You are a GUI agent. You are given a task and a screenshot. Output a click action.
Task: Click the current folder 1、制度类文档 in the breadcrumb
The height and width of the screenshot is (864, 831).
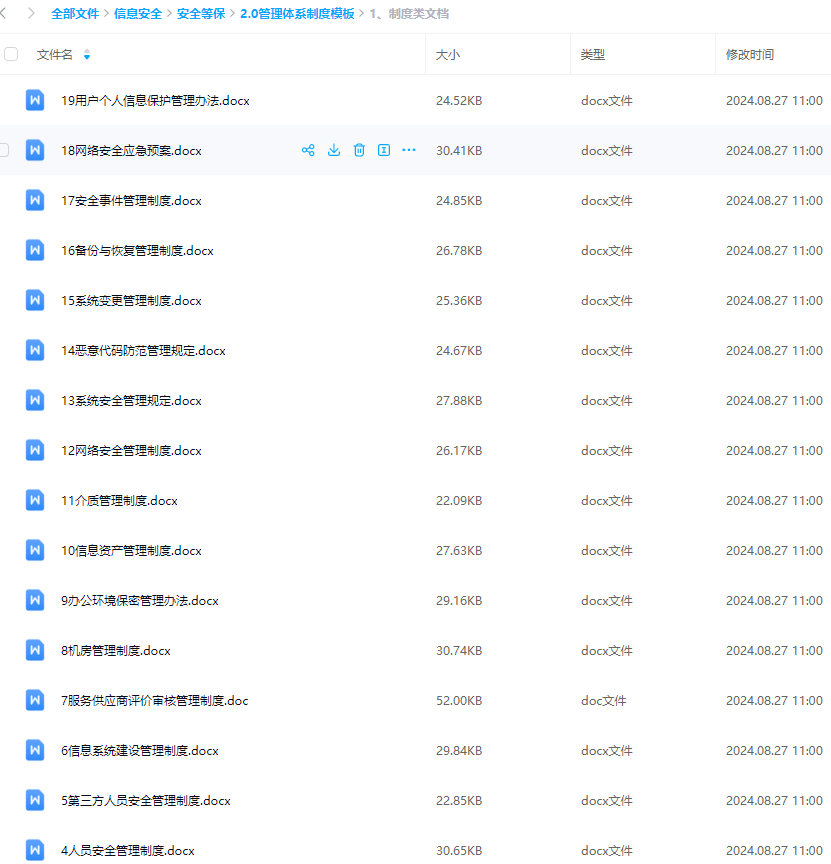click(409, 13)
